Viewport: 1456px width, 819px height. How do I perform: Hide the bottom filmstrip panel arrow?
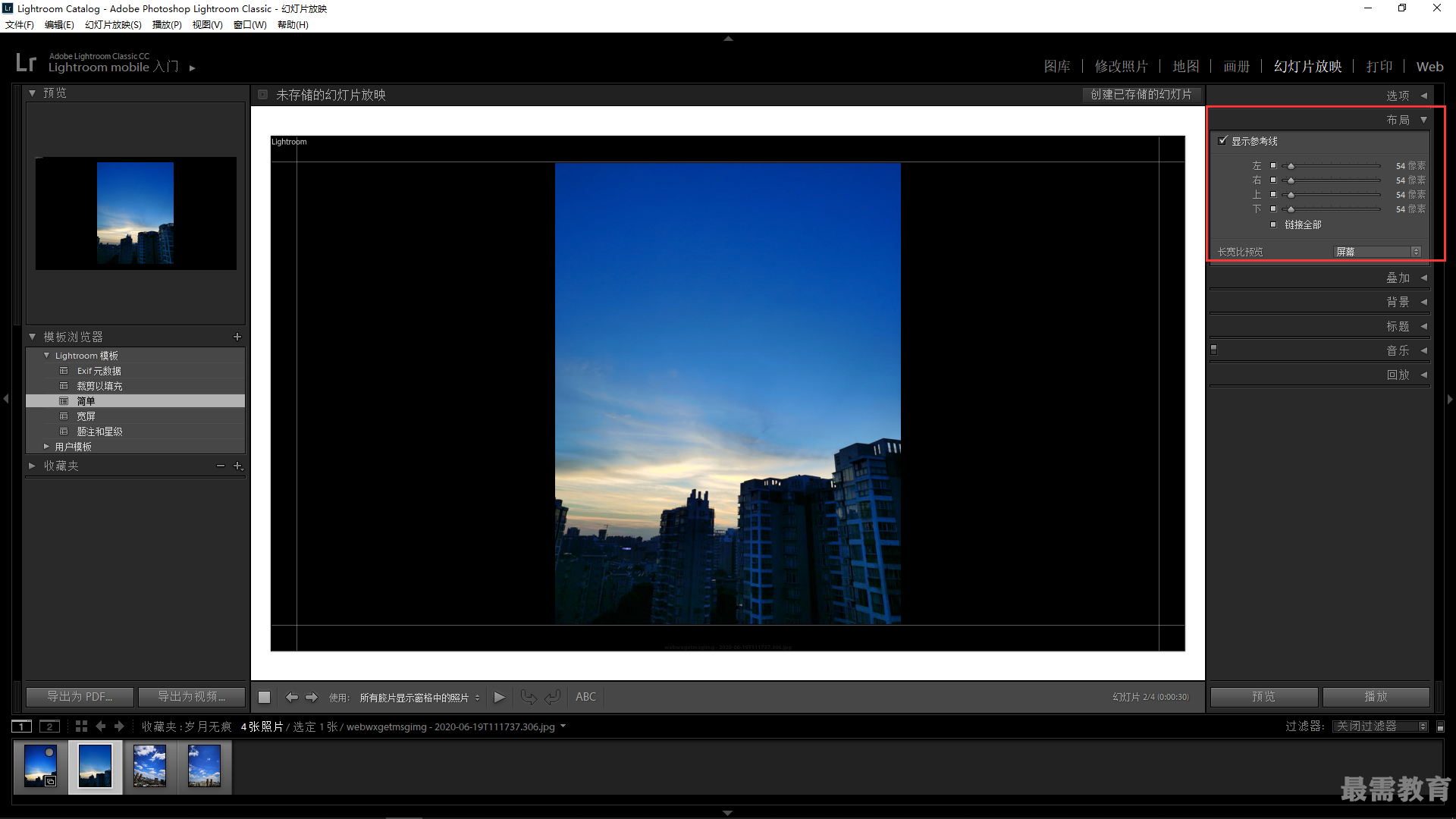pos(728,813)
